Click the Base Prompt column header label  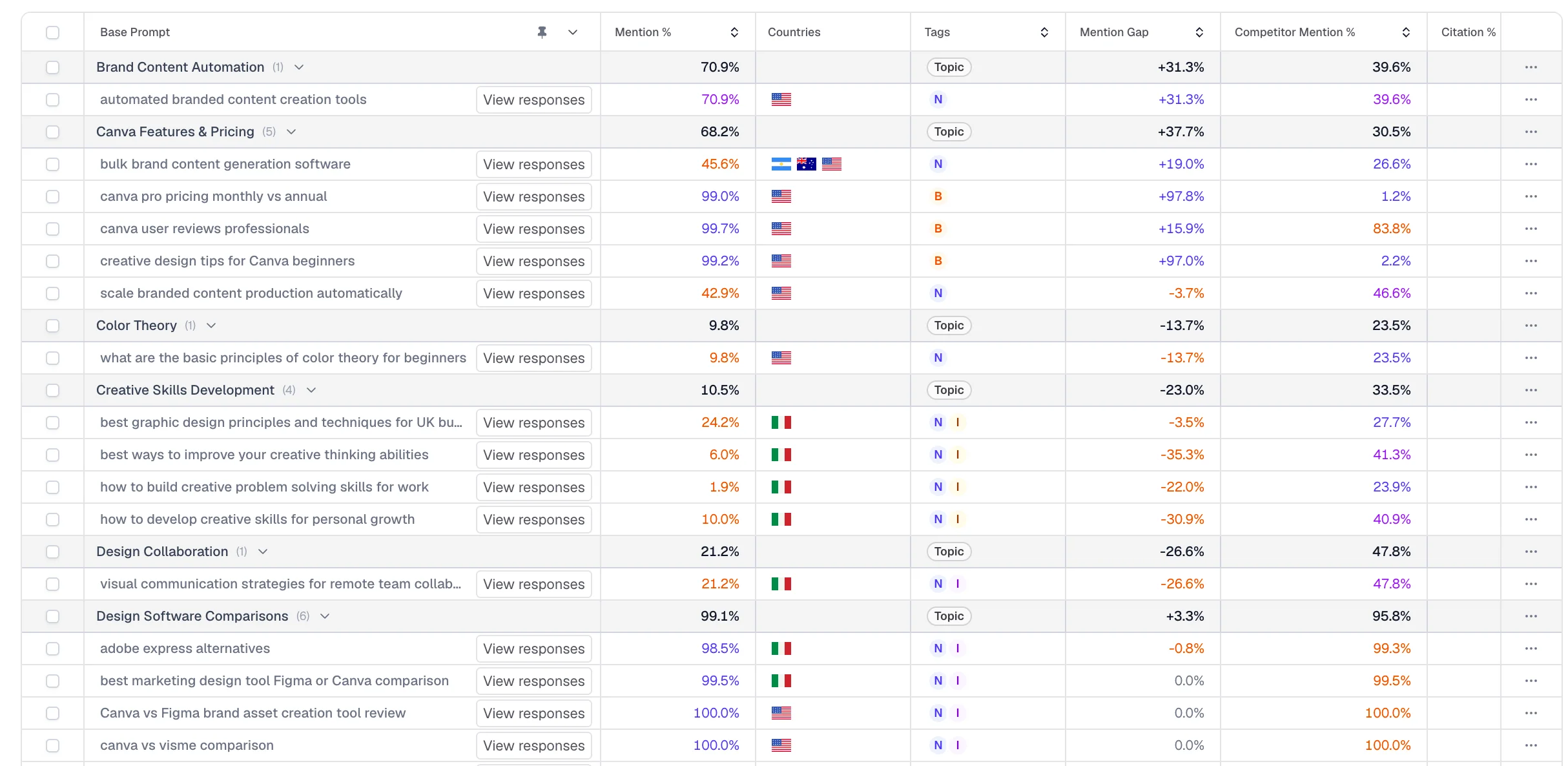click(x=135, y=32)
